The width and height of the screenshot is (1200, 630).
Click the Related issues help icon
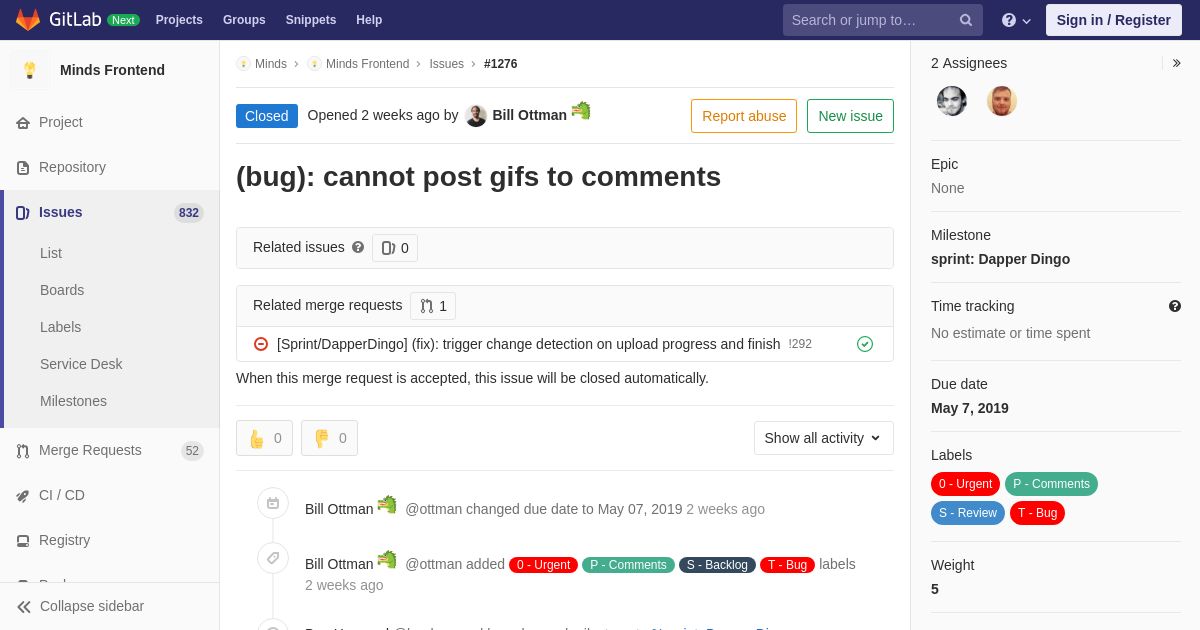pos(358,247)
